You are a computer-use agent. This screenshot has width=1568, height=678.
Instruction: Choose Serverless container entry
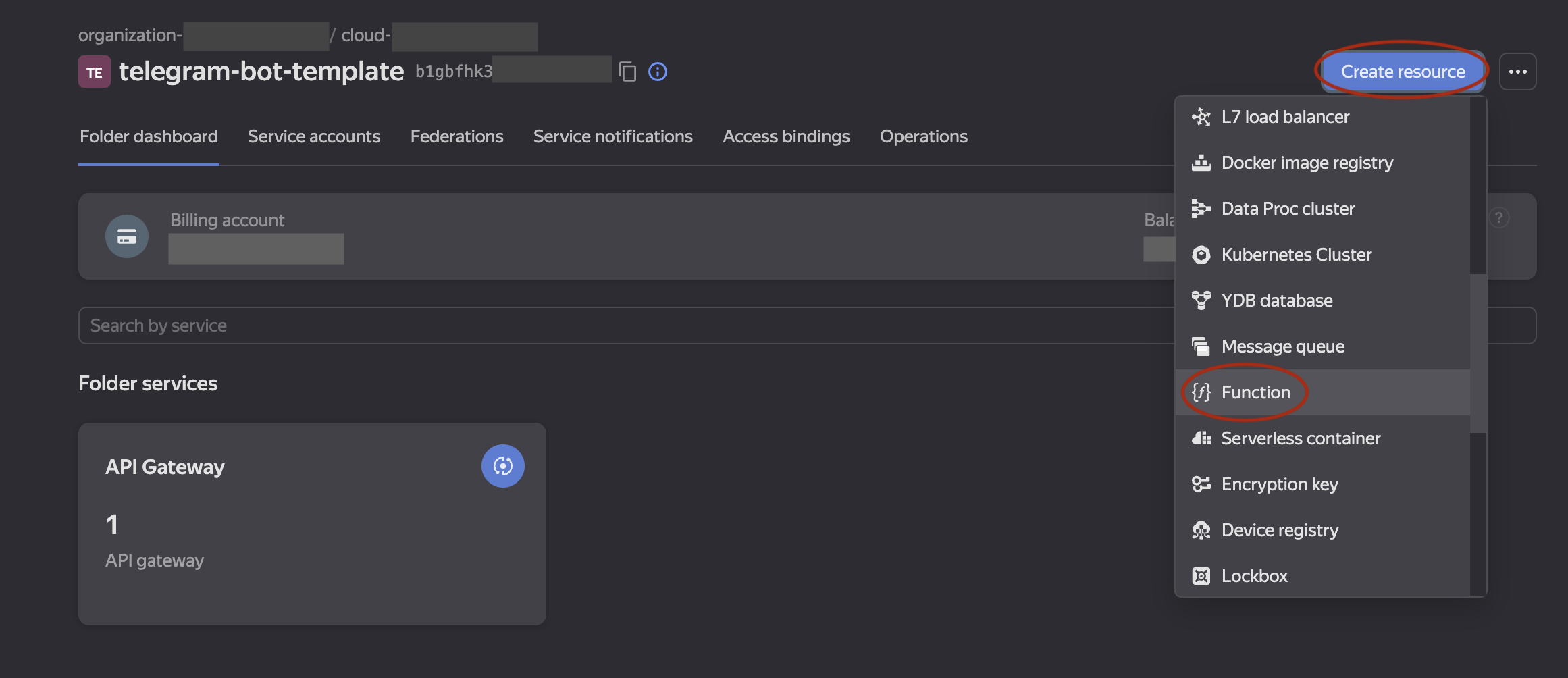click(x=1323, y=438)
